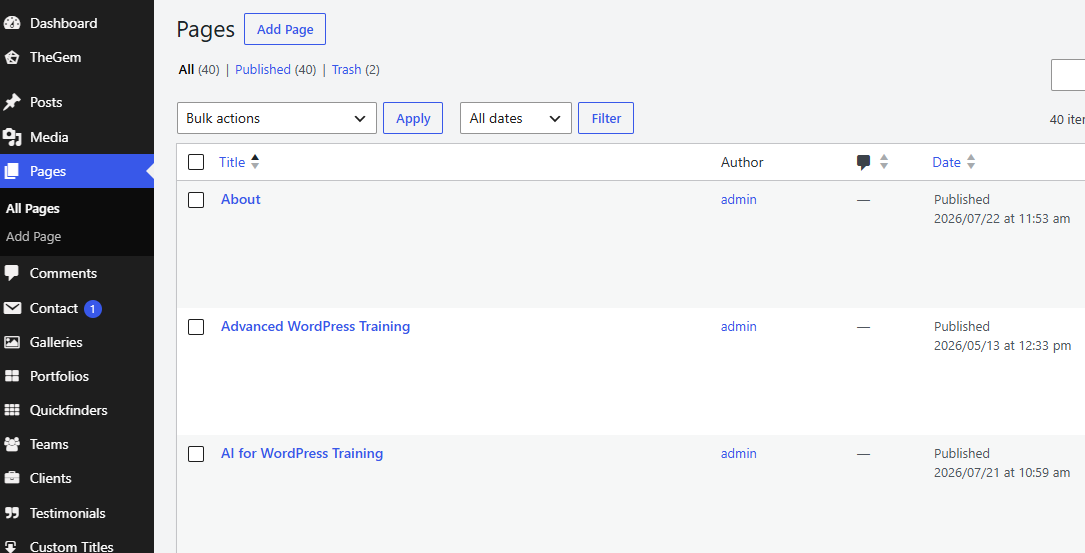
Task: Click the Portfolios grid icon
Action: [x=12, y=376]
